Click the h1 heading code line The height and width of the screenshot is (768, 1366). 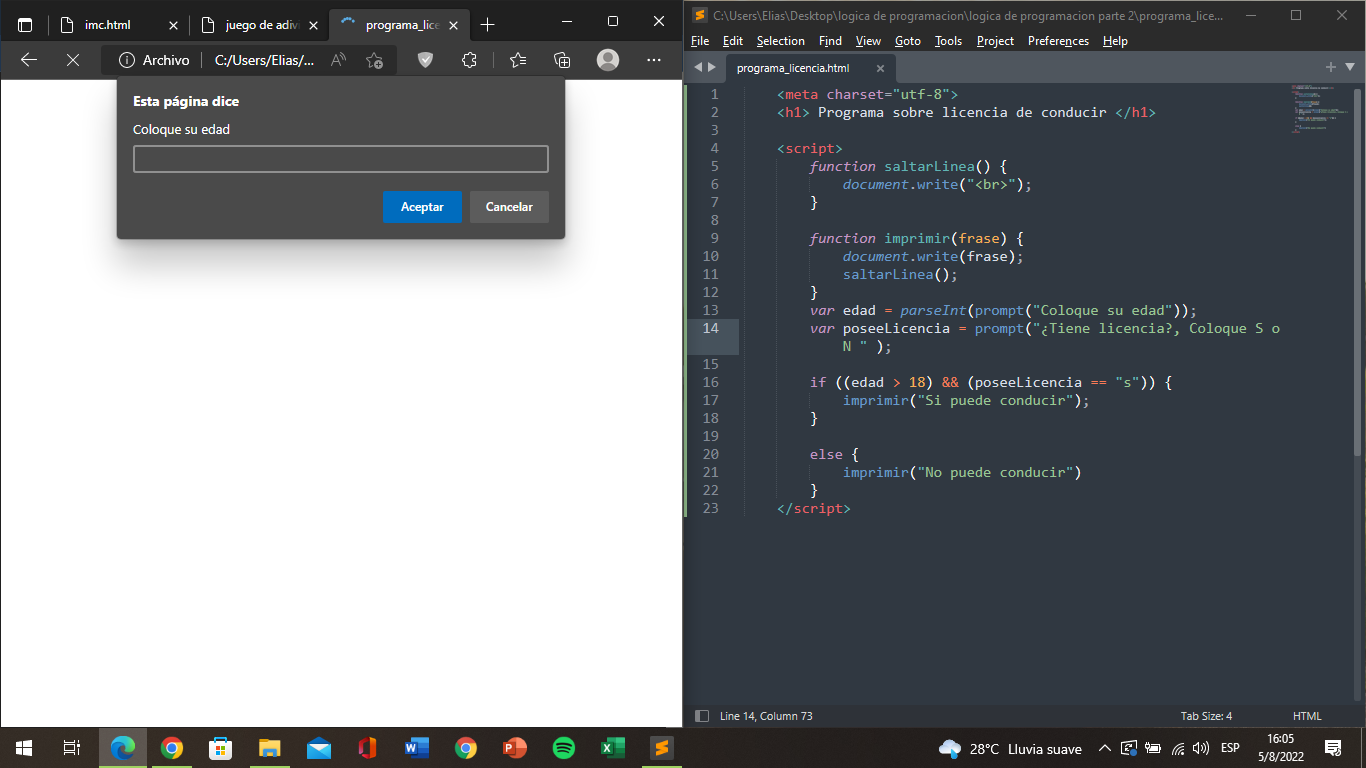[x=966, y=112]
